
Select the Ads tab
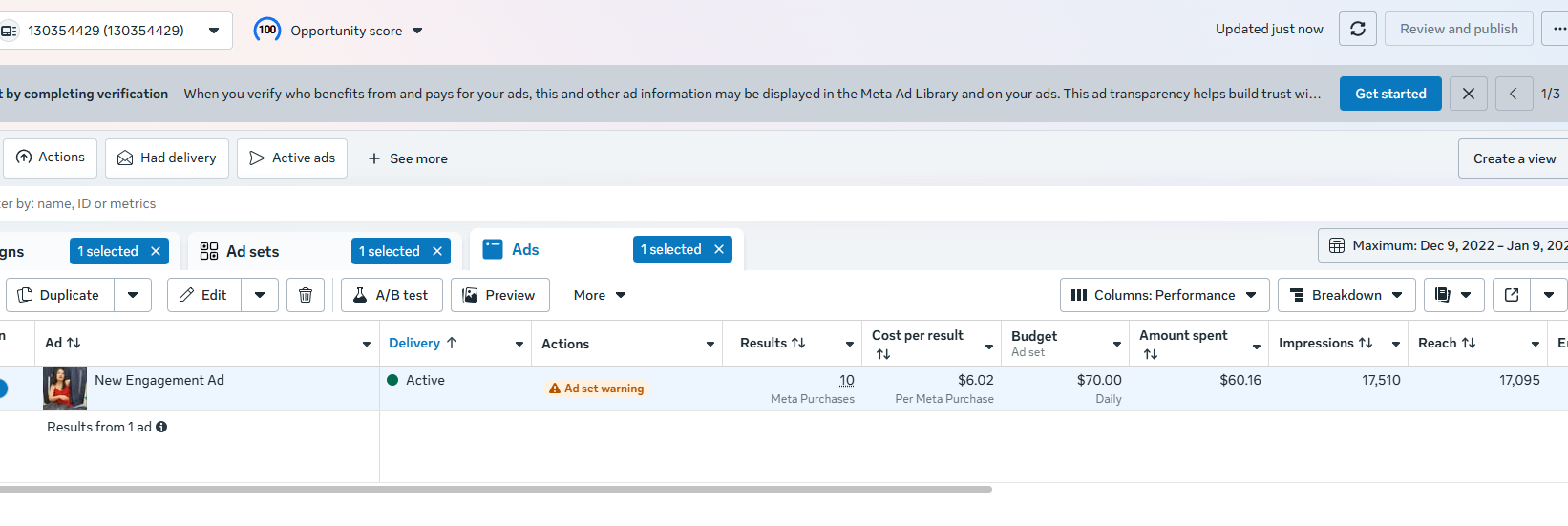(524, 249)
